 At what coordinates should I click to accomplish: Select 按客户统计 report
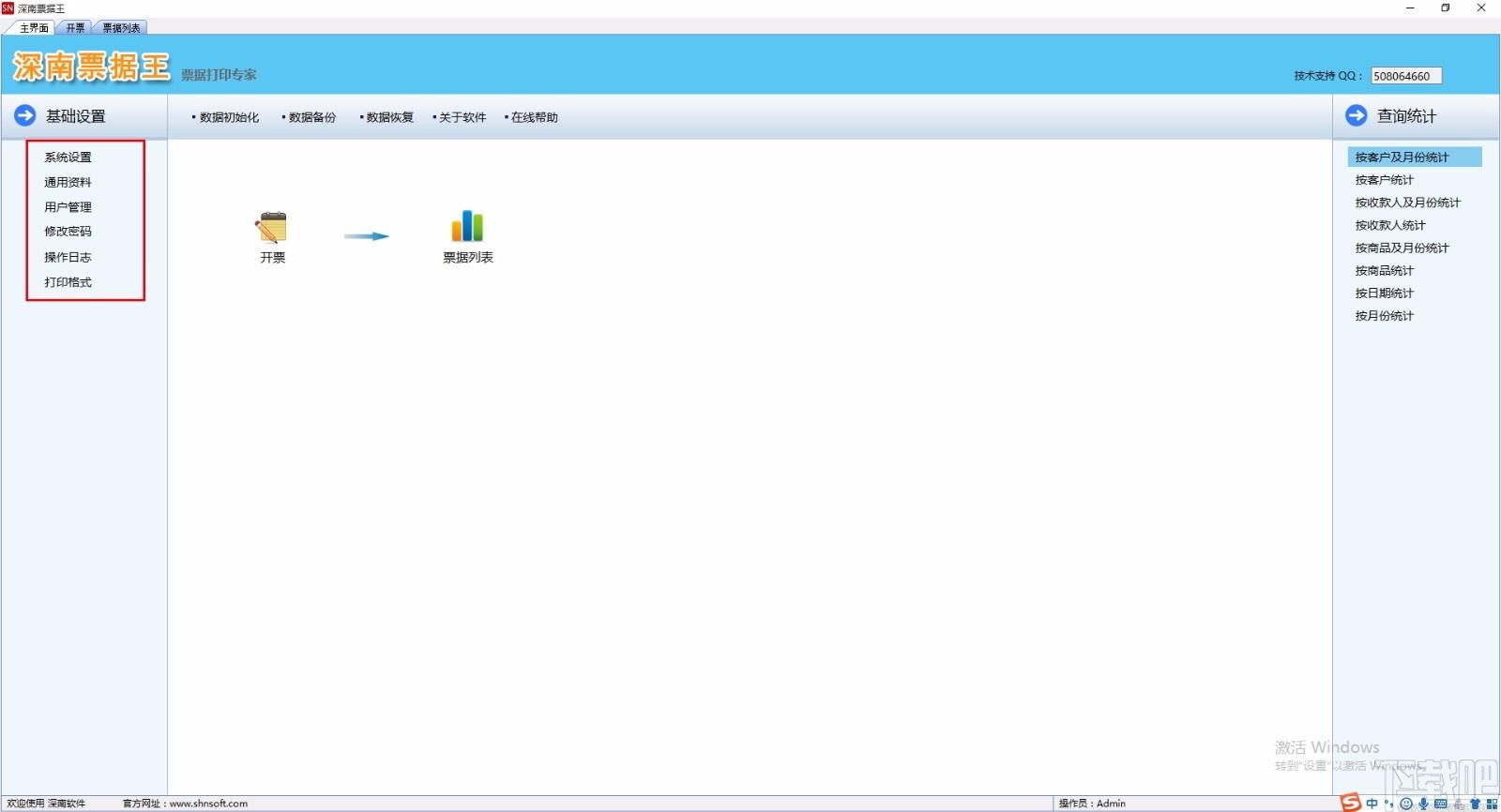click(1384, 180)
